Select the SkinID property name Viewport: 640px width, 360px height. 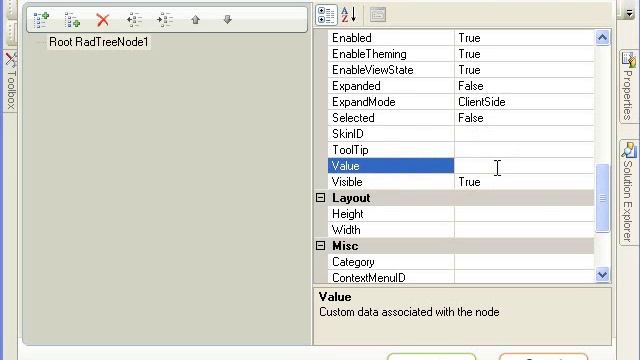coord(347,134)
